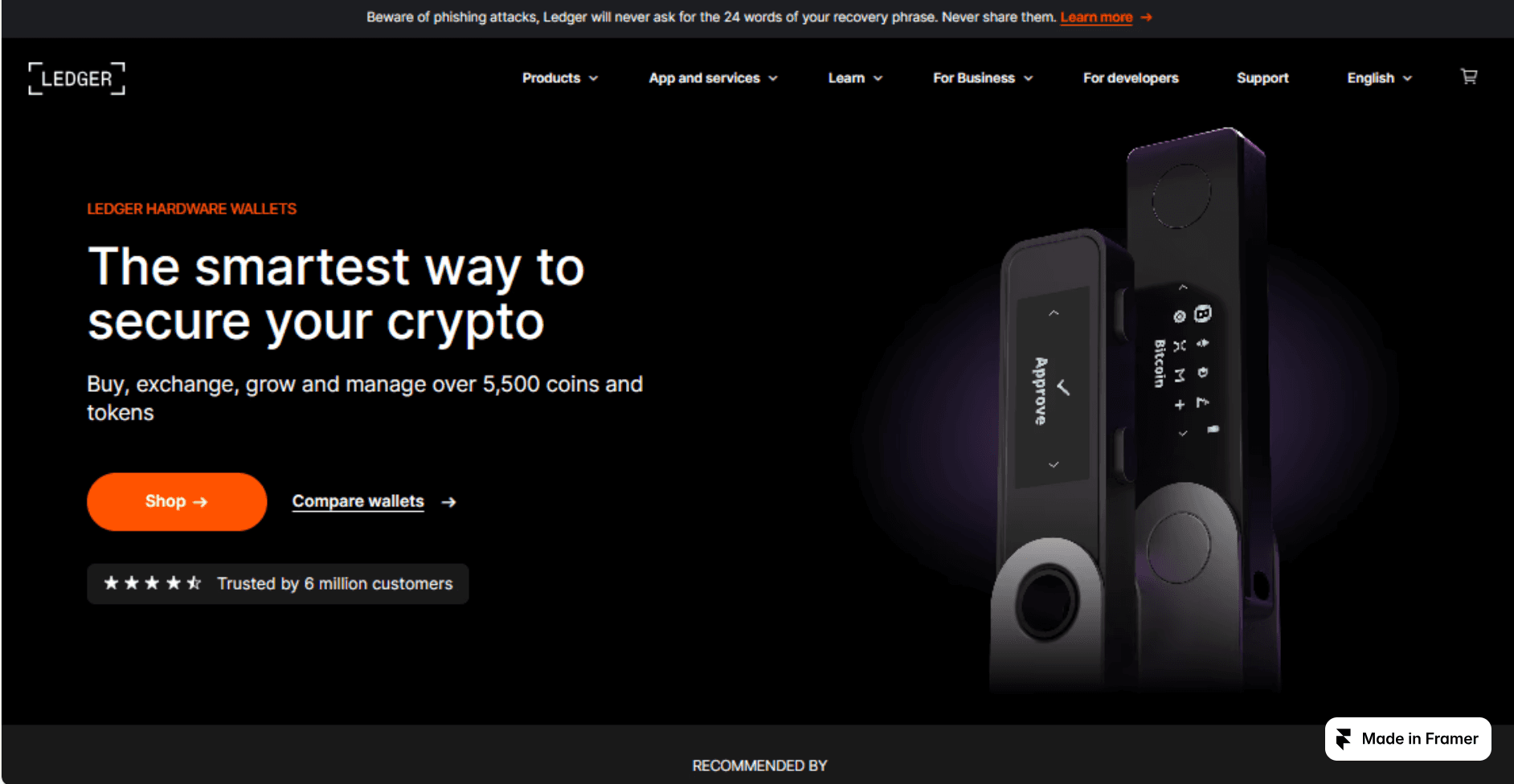Click the Framer logo icon
Viewport: 1514px width, 784px height.
[x=1344, y=739]
